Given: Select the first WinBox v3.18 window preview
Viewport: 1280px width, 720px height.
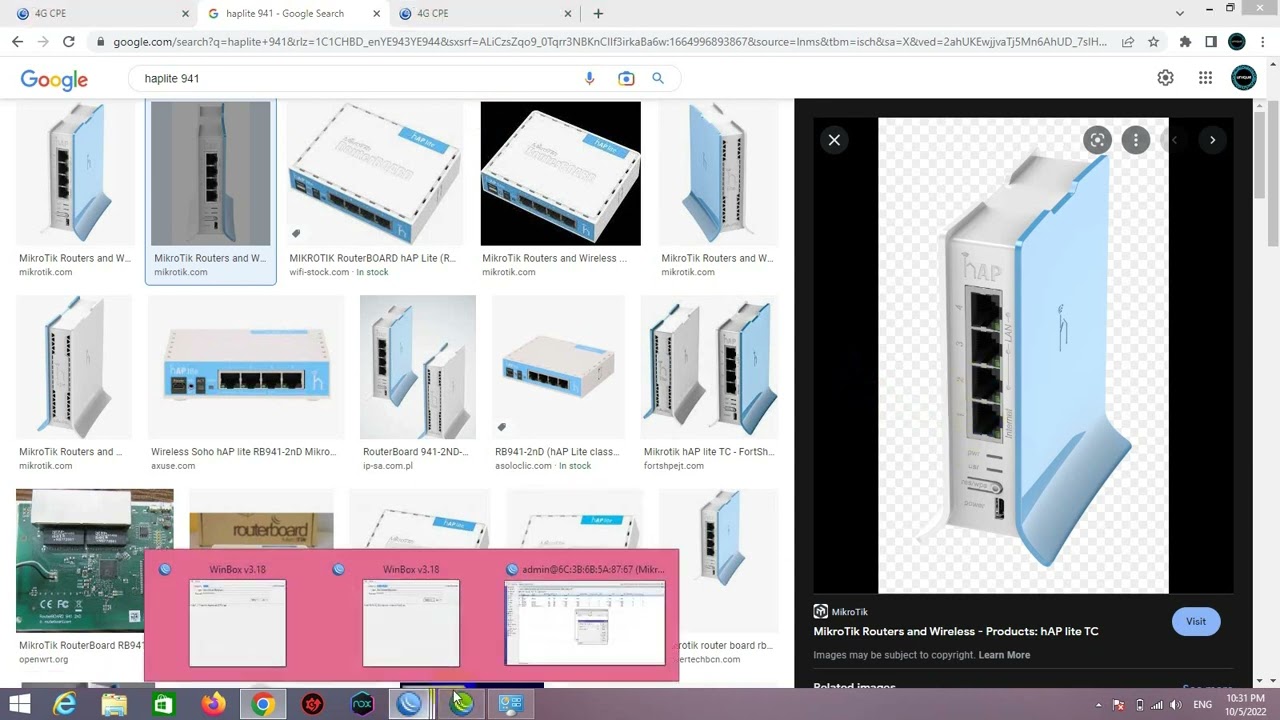Looking at the screenshot, I should (x=238, y=616).
